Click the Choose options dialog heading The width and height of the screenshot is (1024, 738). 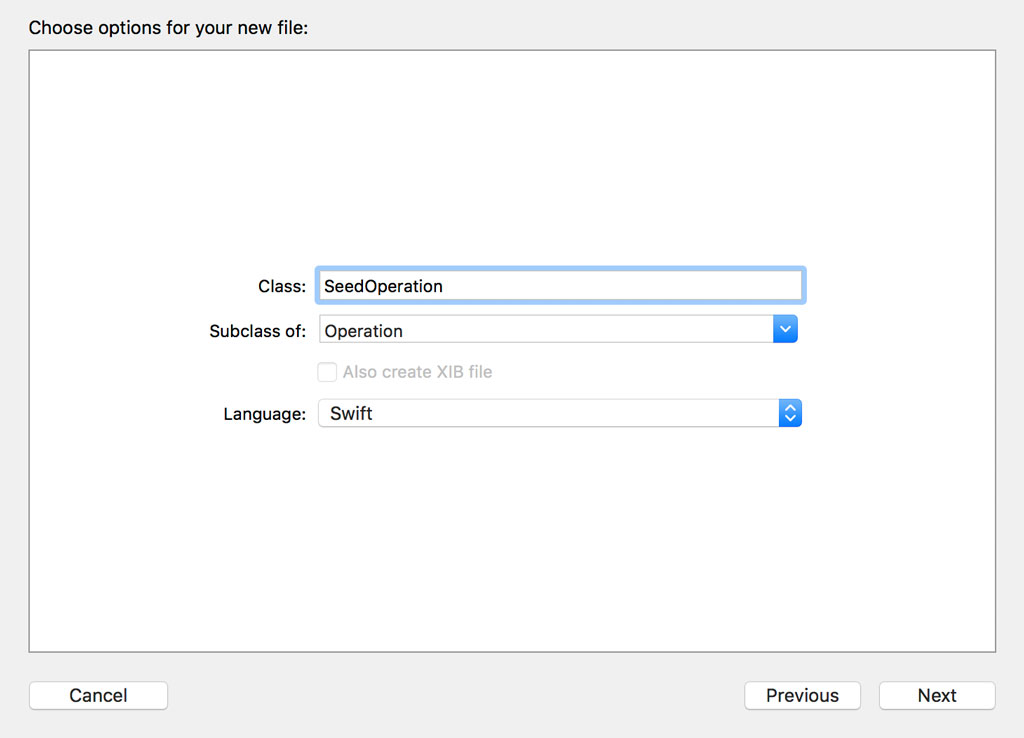click(168, 27)
